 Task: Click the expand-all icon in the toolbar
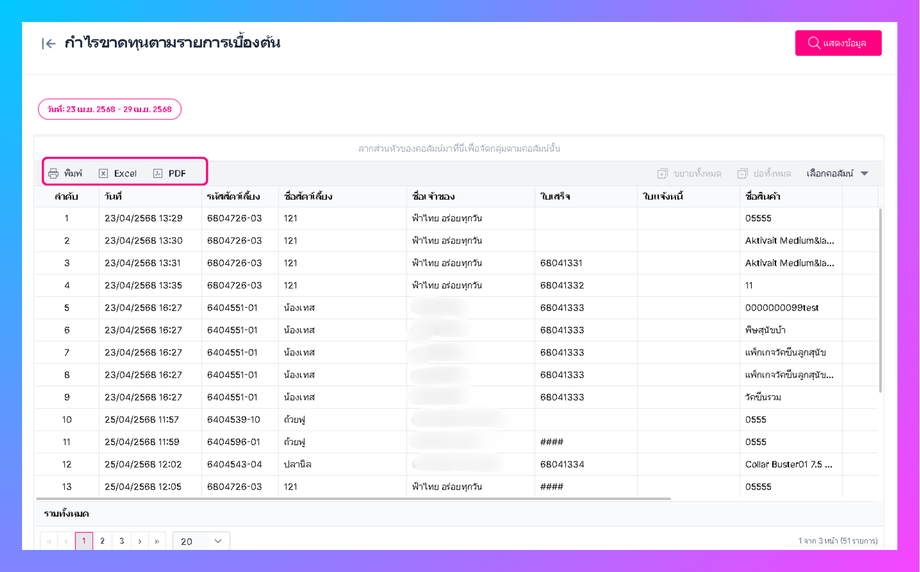(x=662, y=174)
